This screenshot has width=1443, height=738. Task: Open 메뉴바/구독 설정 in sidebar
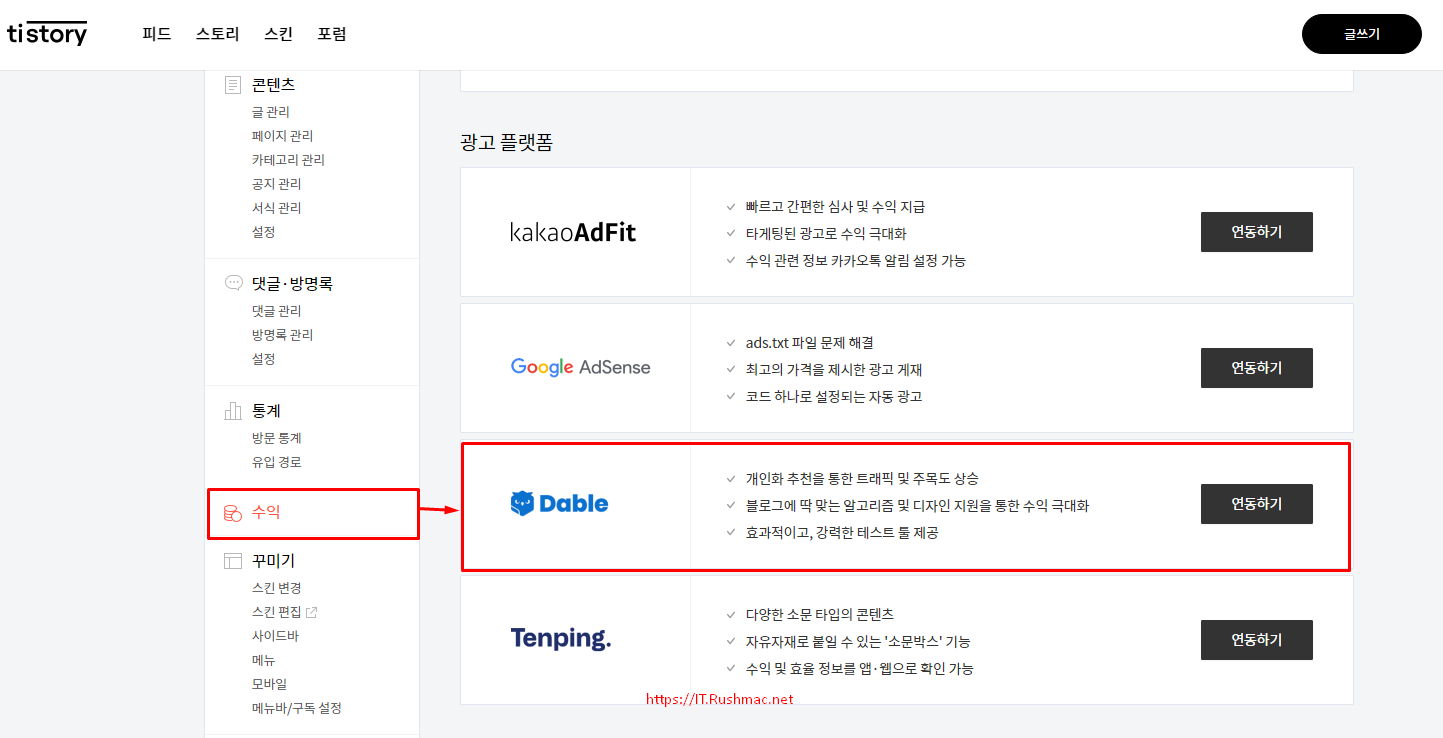pyautogui.click(x=297, y=708)
